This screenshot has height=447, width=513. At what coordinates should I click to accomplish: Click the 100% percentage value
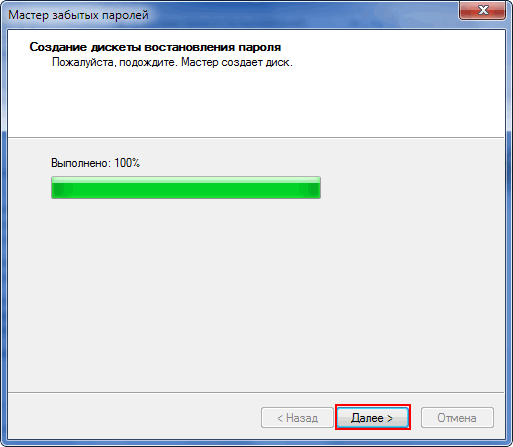point(127,163)
